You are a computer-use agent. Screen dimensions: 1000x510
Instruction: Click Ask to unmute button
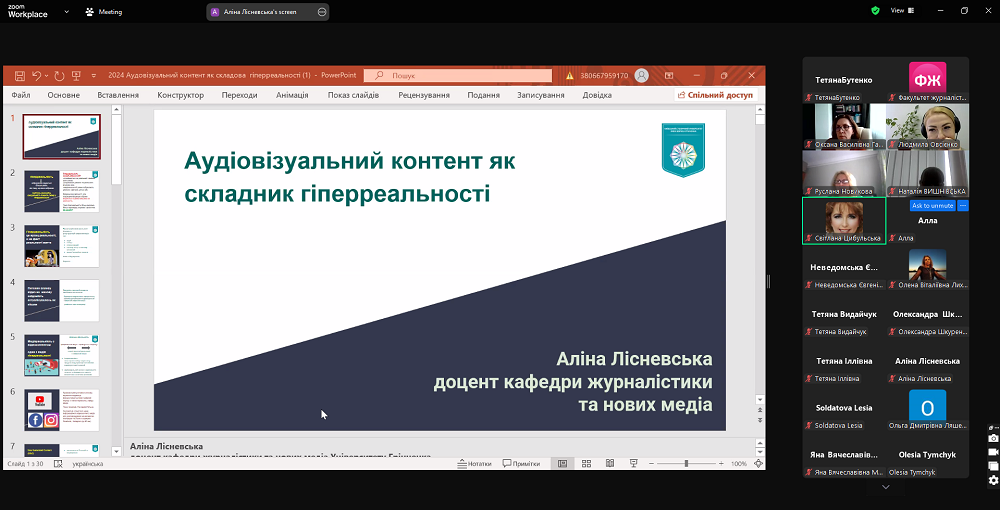coord(932,205)
